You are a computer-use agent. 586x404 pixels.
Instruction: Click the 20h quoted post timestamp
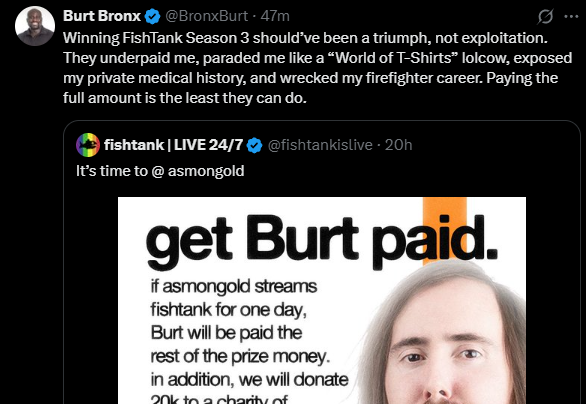point(398,145)
